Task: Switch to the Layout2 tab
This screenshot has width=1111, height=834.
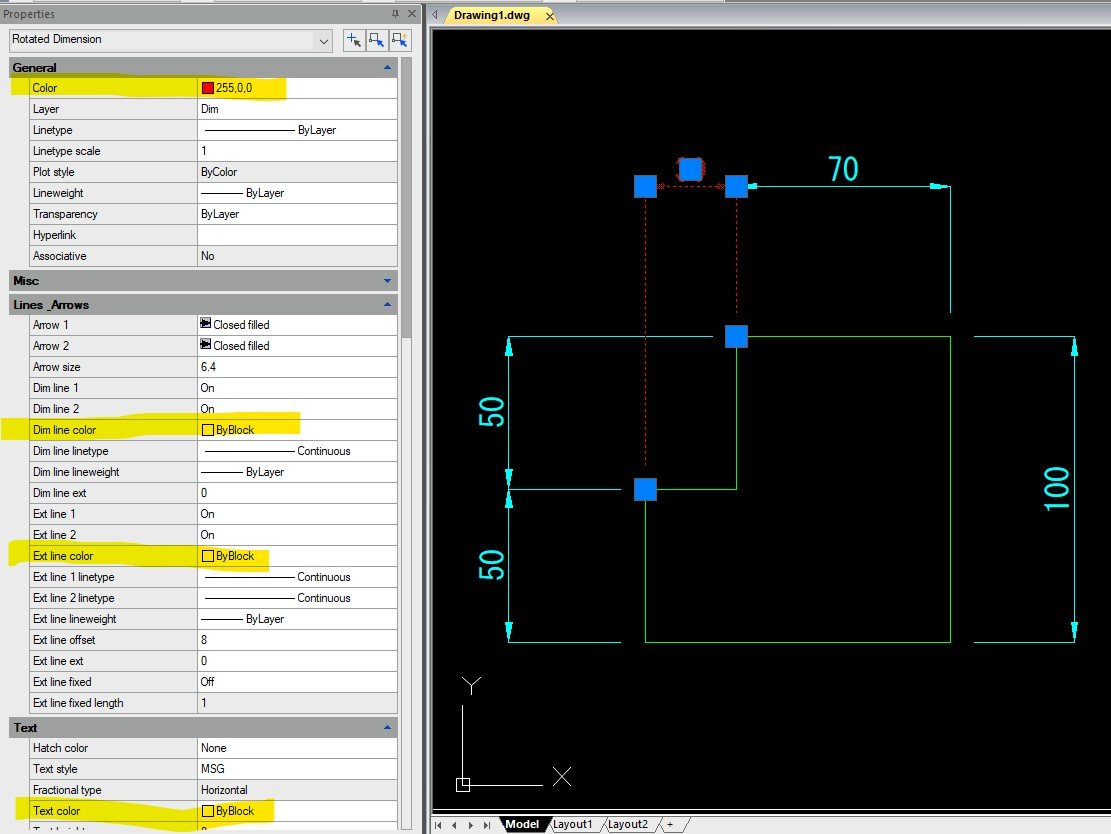Action: pos(628,825)
